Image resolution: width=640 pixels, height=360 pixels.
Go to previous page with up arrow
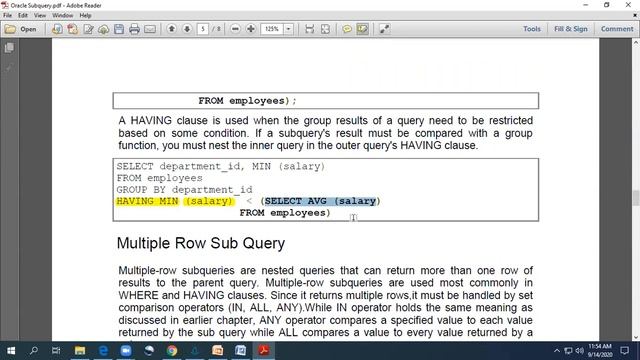tap(172, 29)
